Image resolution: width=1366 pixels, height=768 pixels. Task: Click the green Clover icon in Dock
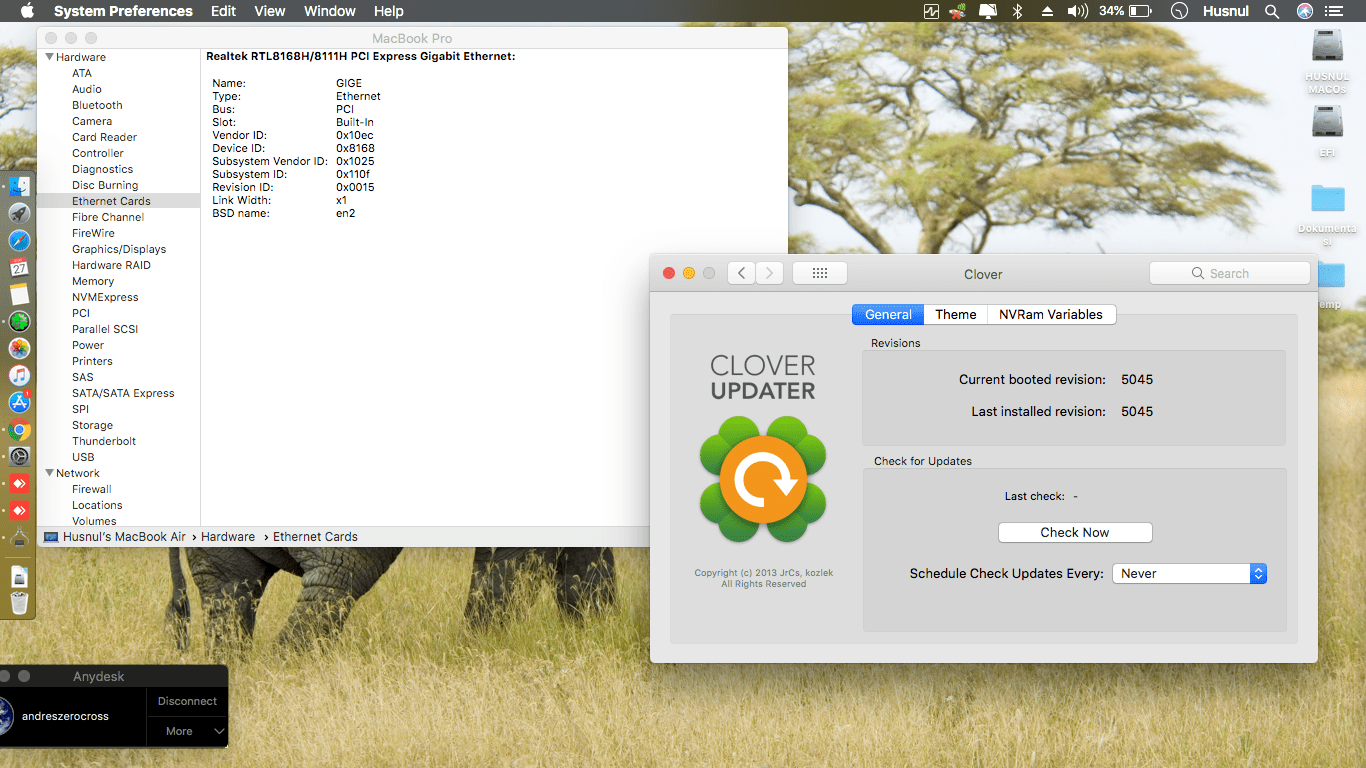click(x=19, y=321)
